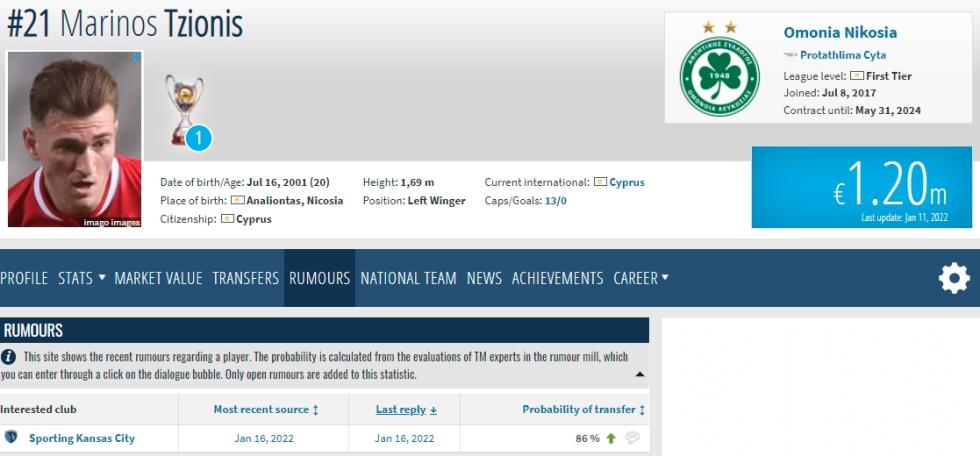Expand the STATS dropdown menu
The width and height of the screenshot is (980, 456).
(81, 278)
